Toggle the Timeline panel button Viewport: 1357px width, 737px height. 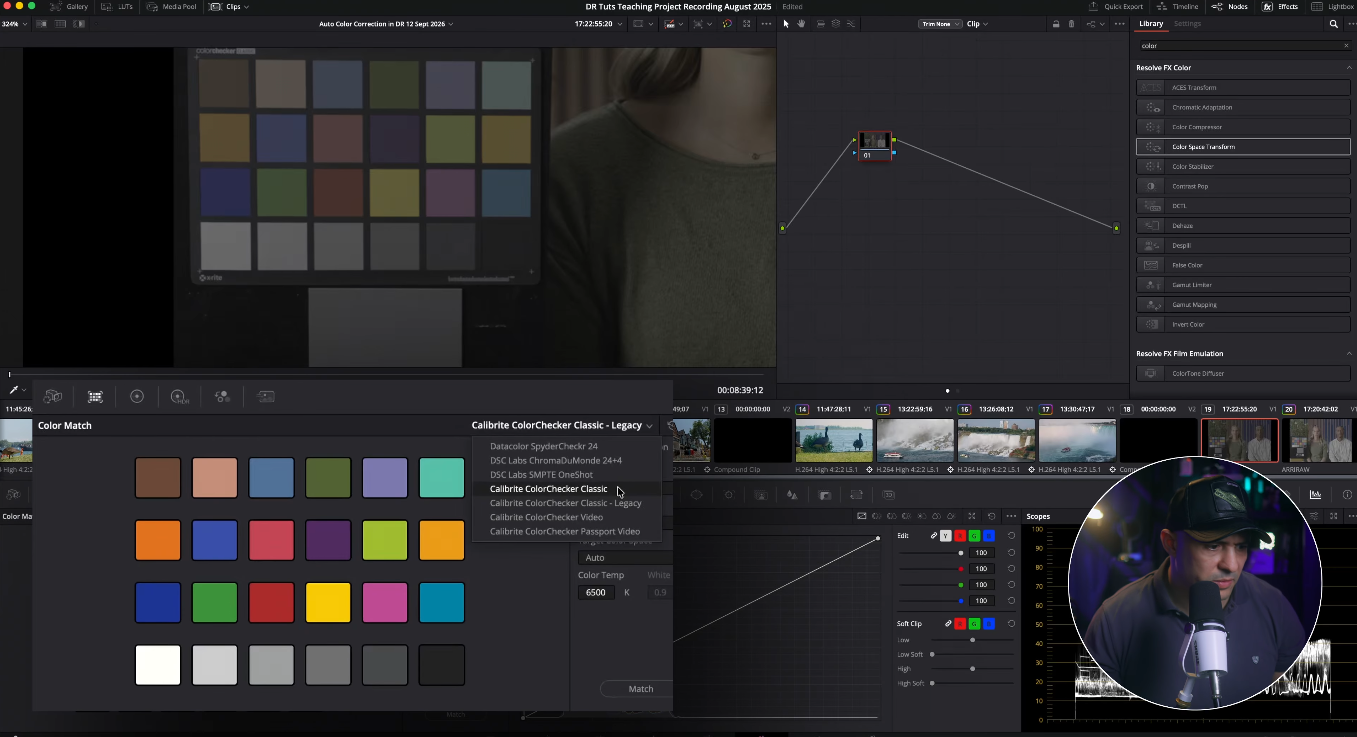tap(1177, 6)
